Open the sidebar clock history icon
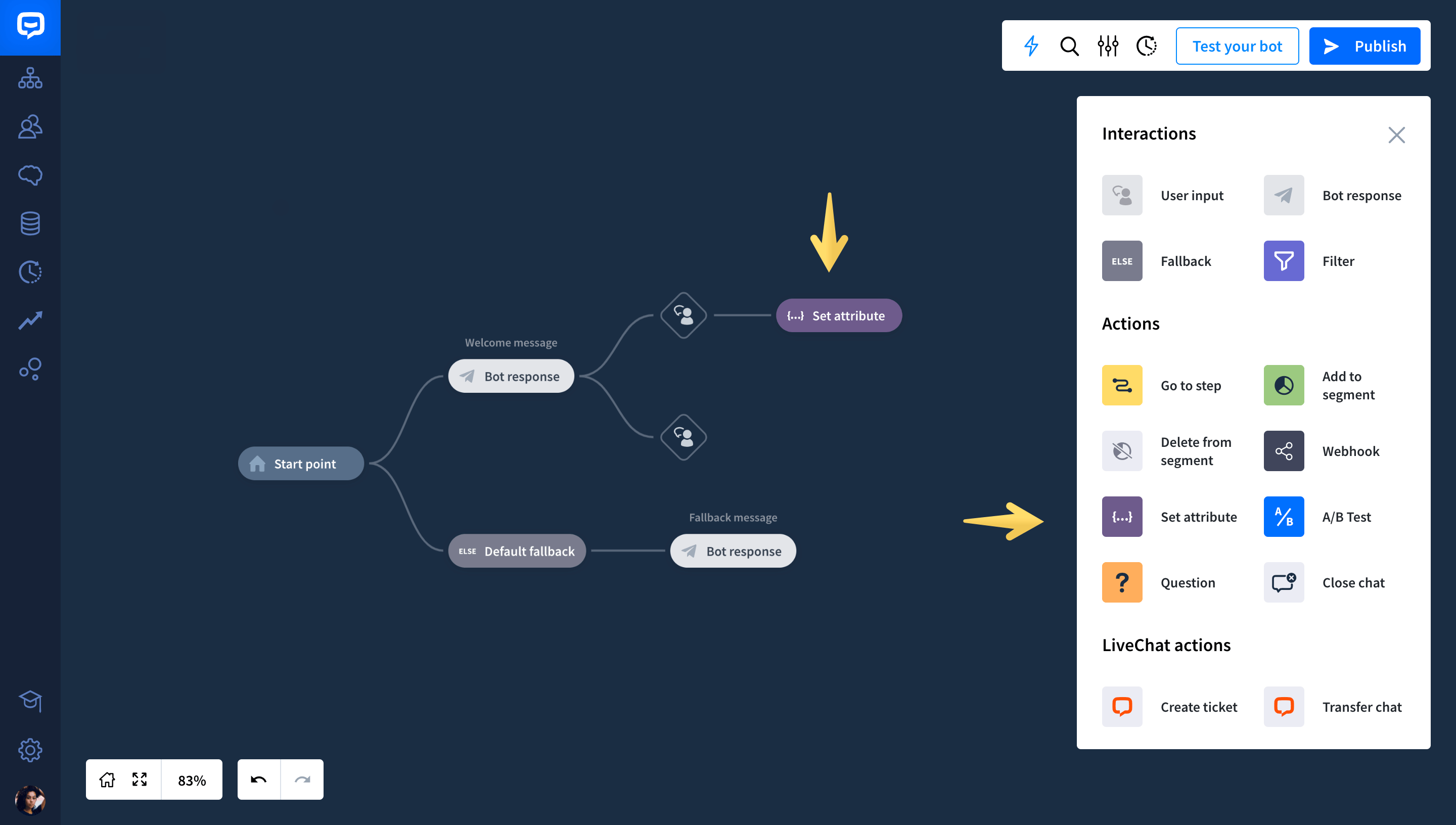This screenshot has width=1456, height=825. click(x=30, y=272)
